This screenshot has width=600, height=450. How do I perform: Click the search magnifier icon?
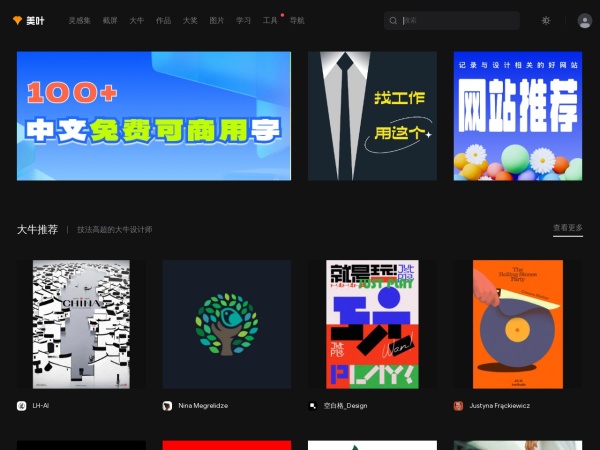click(393, 20)
